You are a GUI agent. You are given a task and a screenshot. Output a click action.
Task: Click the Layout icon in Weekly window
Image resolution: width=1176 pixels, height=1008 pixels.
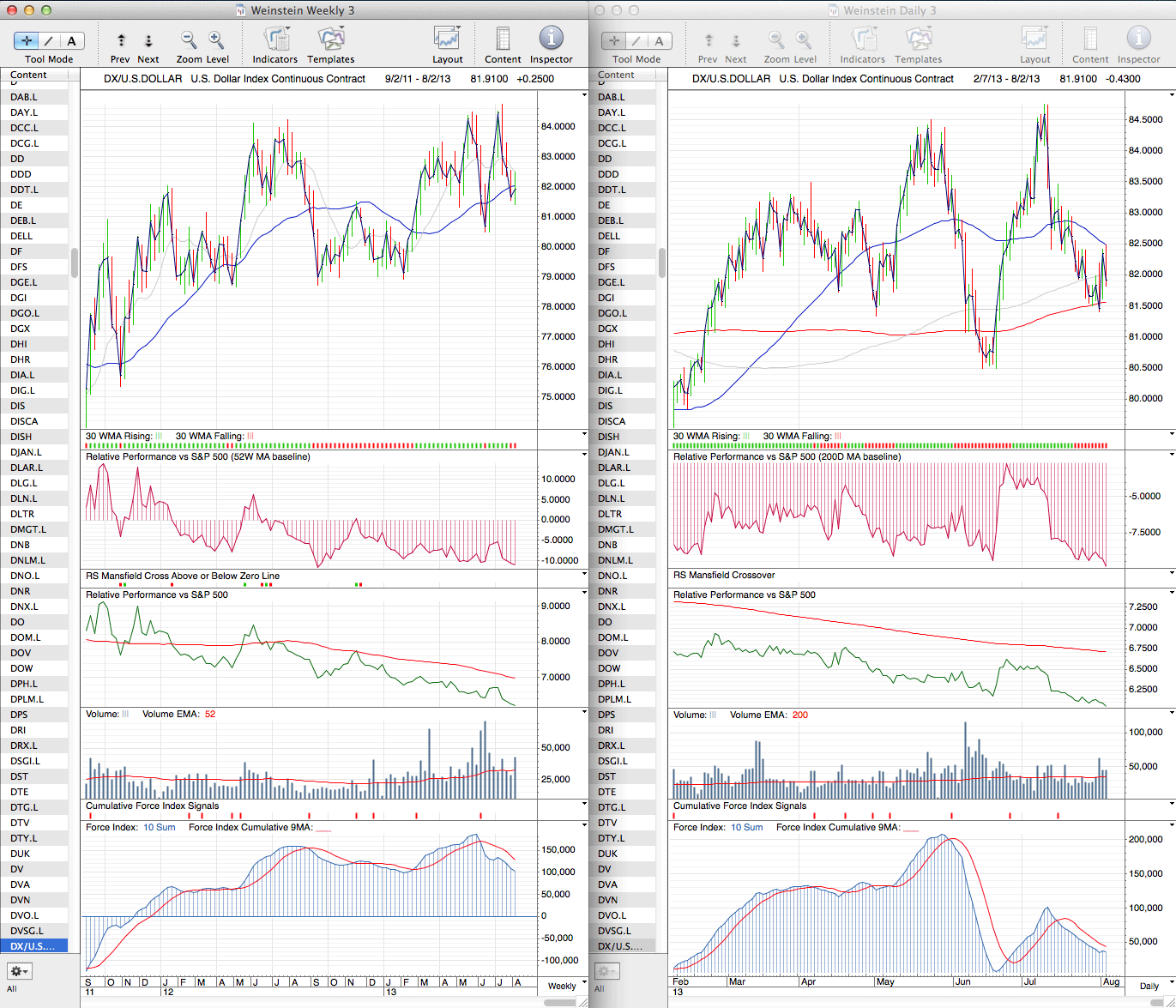[x=447, y=40]
